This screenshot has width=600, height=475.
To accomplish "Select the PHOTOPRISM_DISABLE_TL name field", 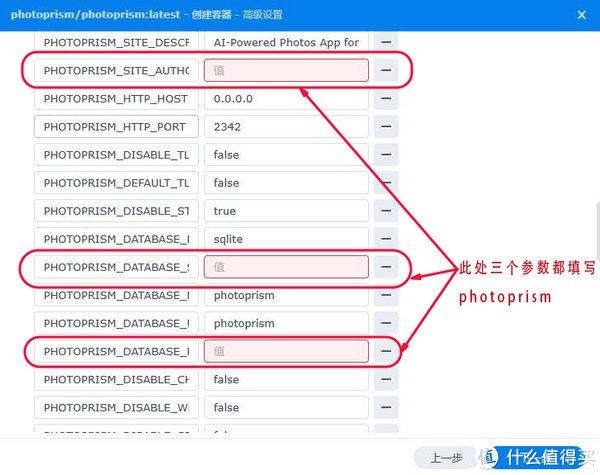I will tap(116, 155).
